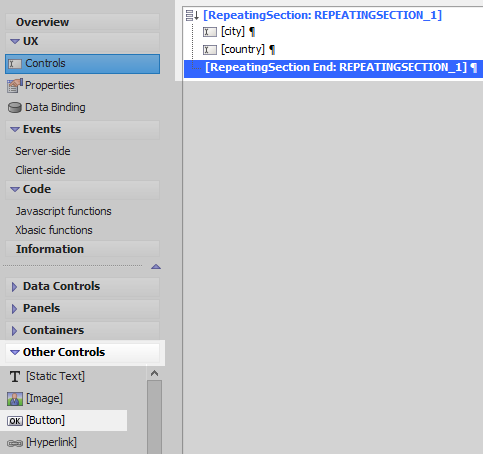Click the OK Button control icon
Image resolution: width=483 pixels, height=454 pixels.
tap(15, 421)
